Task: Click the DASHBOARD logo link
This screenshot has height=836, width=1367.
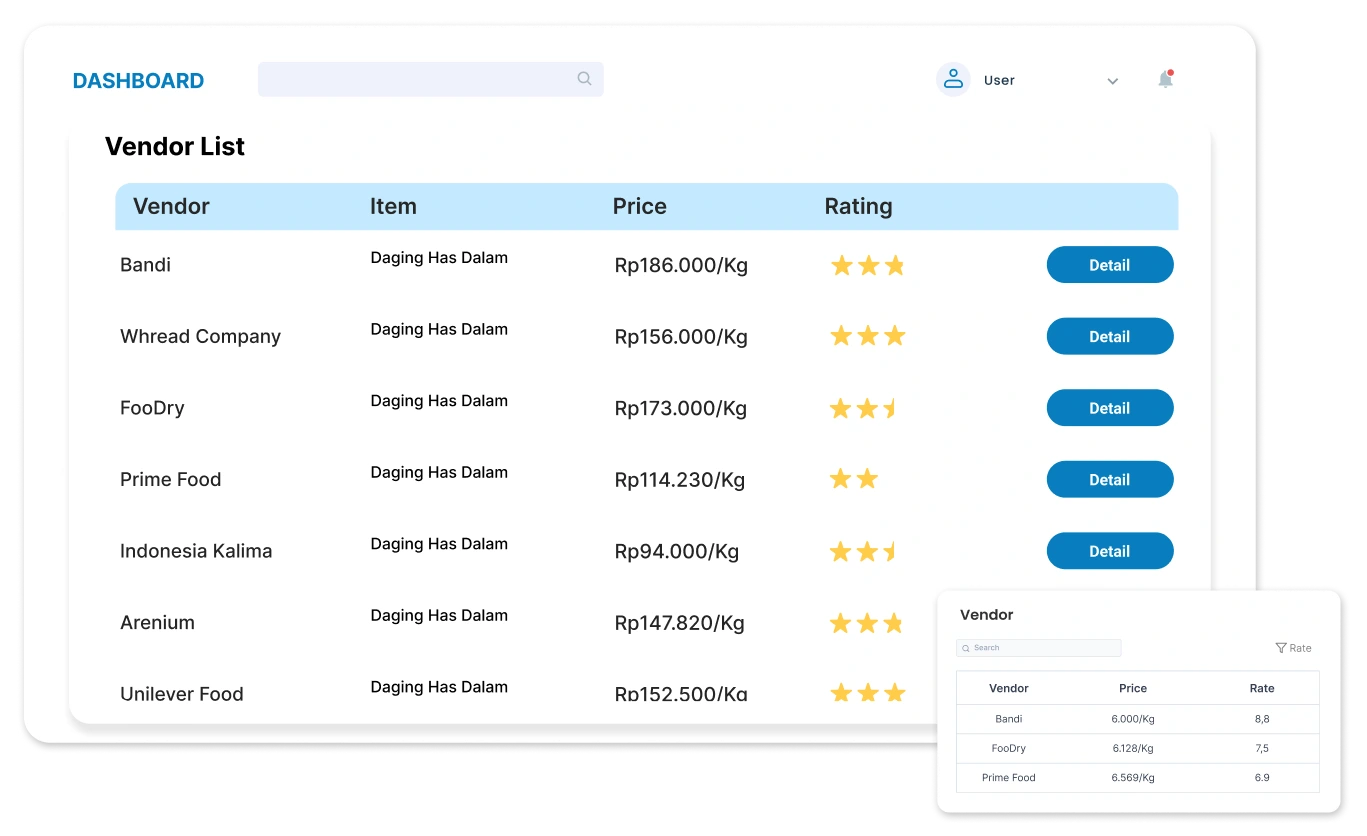Action: point(138,81)
